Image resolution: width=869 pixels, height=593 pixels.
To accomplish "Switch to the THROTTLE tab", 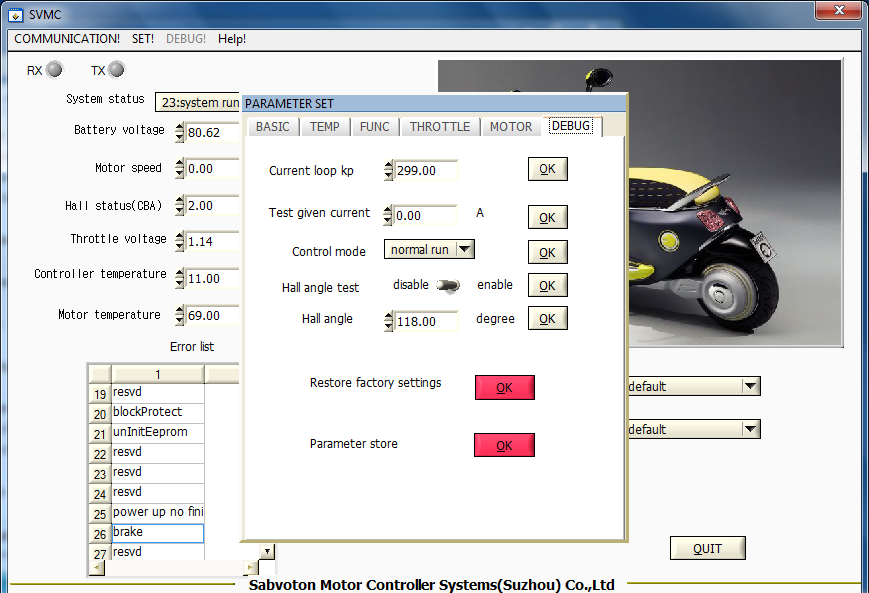I will (x=440, y=127).
